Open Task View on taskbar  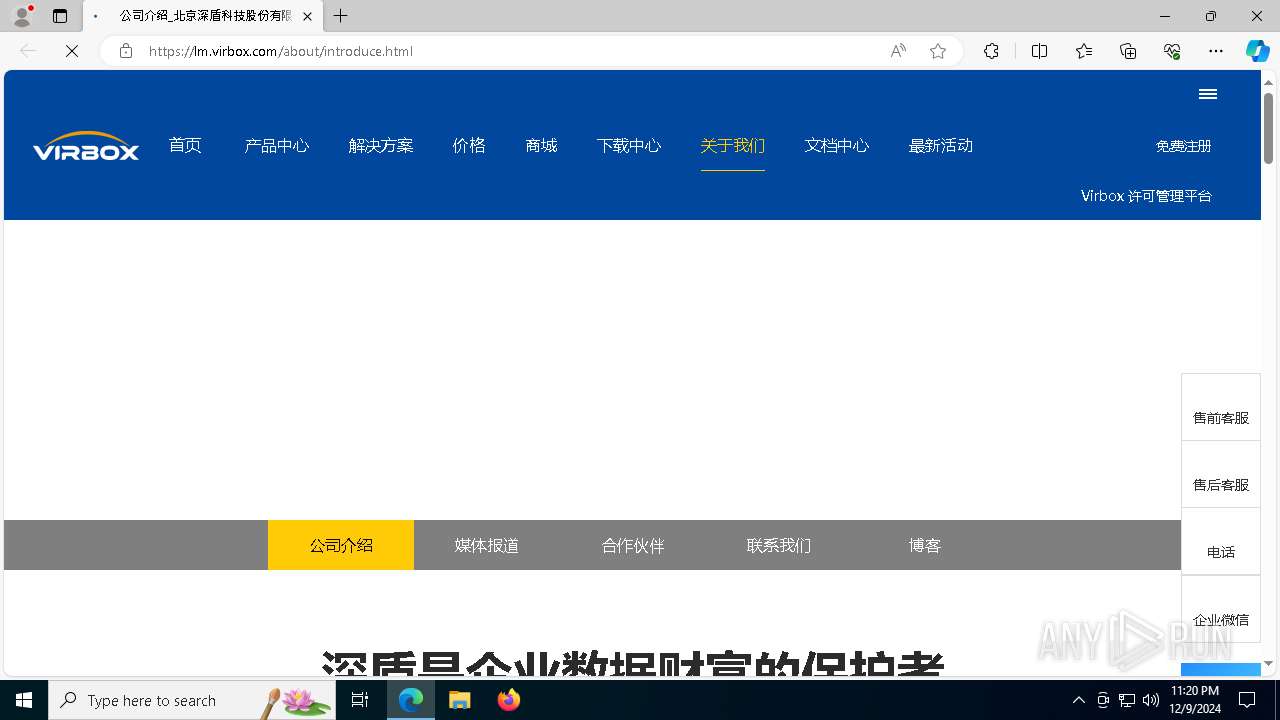[360, 700]
